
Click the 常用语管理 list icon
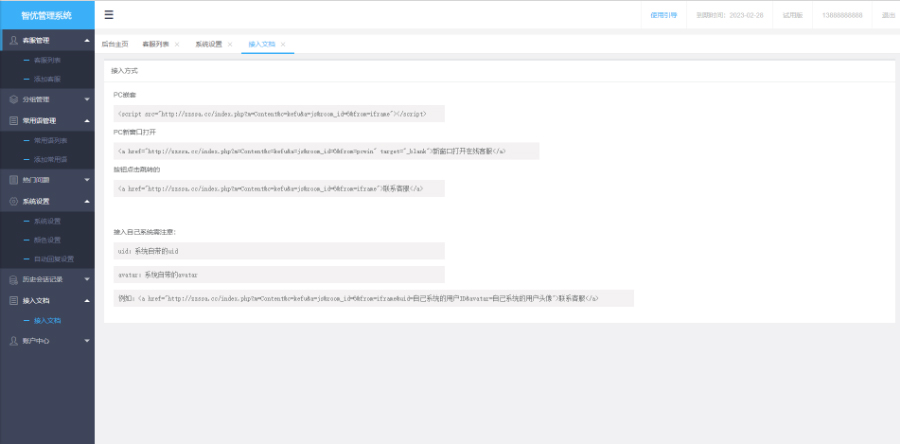click(x=14, y=121)
